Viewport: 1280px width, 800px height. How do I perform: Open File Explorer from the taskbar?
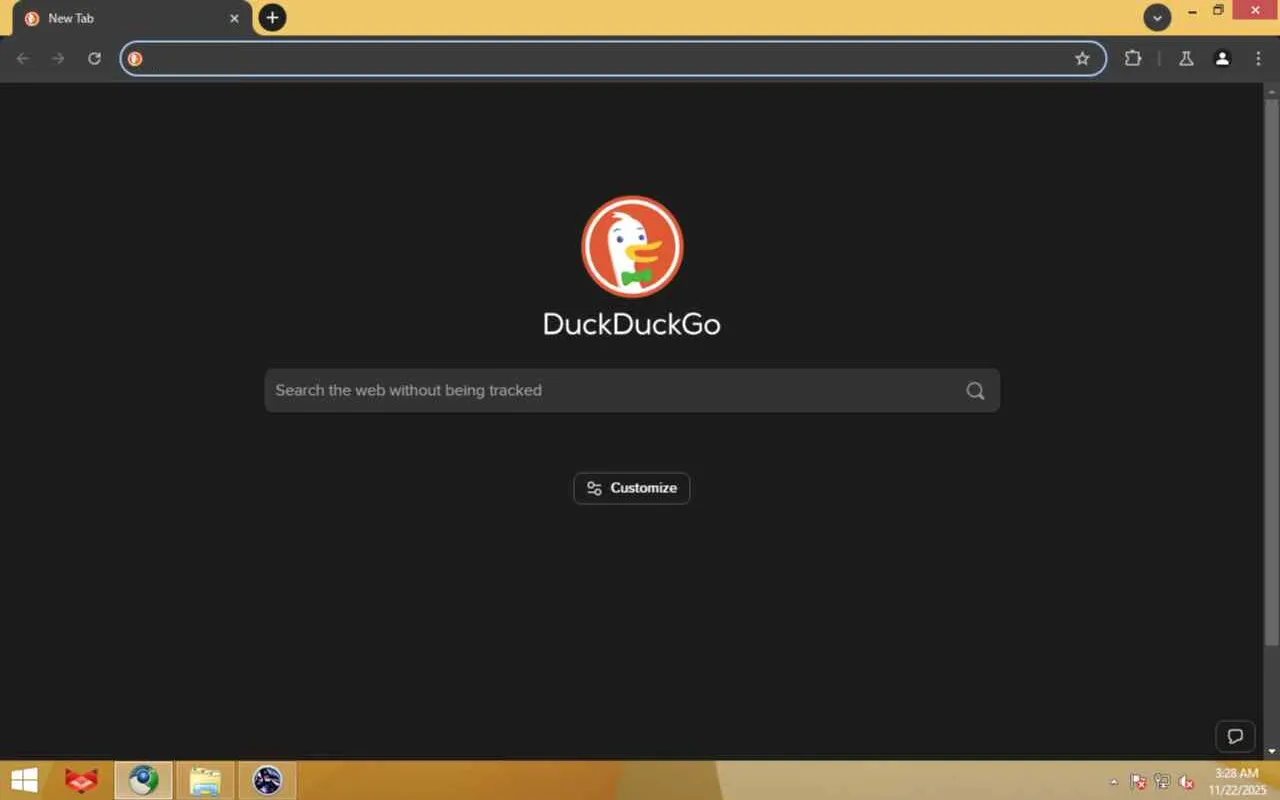(x=205, y=780)
